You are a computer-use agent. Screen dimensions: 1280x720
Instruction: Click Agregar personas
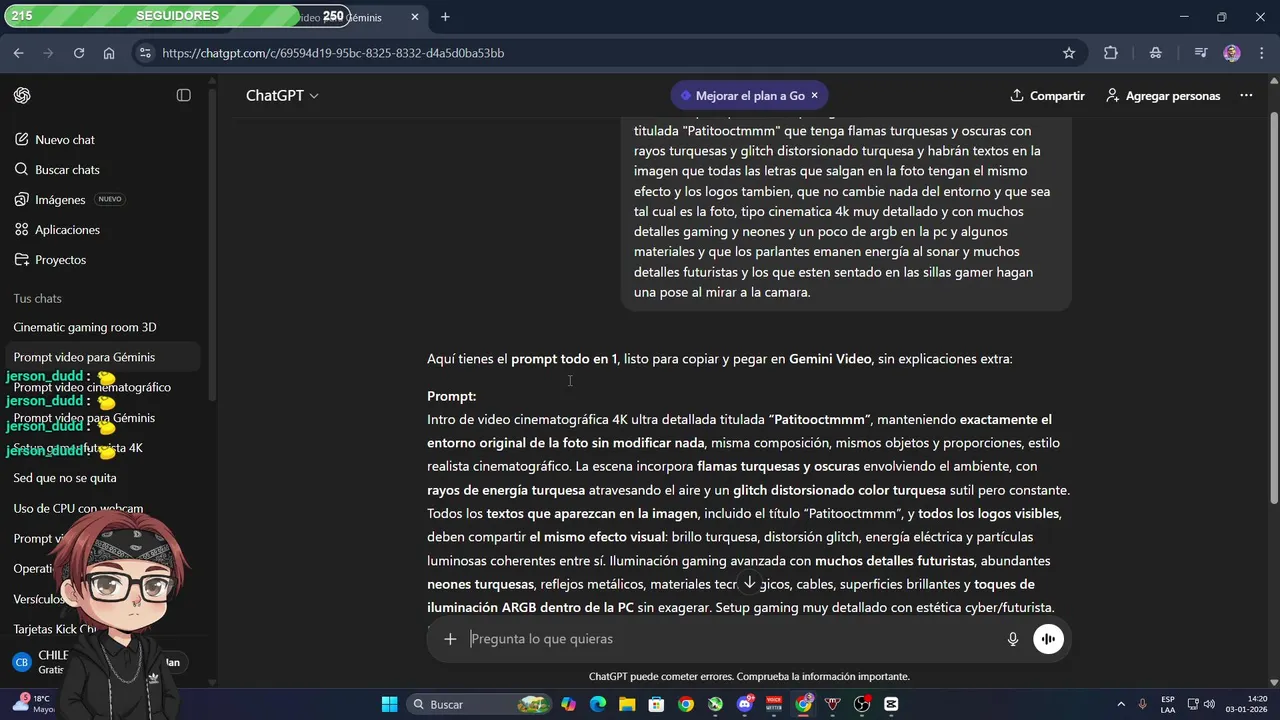[x=1163, y=96]
